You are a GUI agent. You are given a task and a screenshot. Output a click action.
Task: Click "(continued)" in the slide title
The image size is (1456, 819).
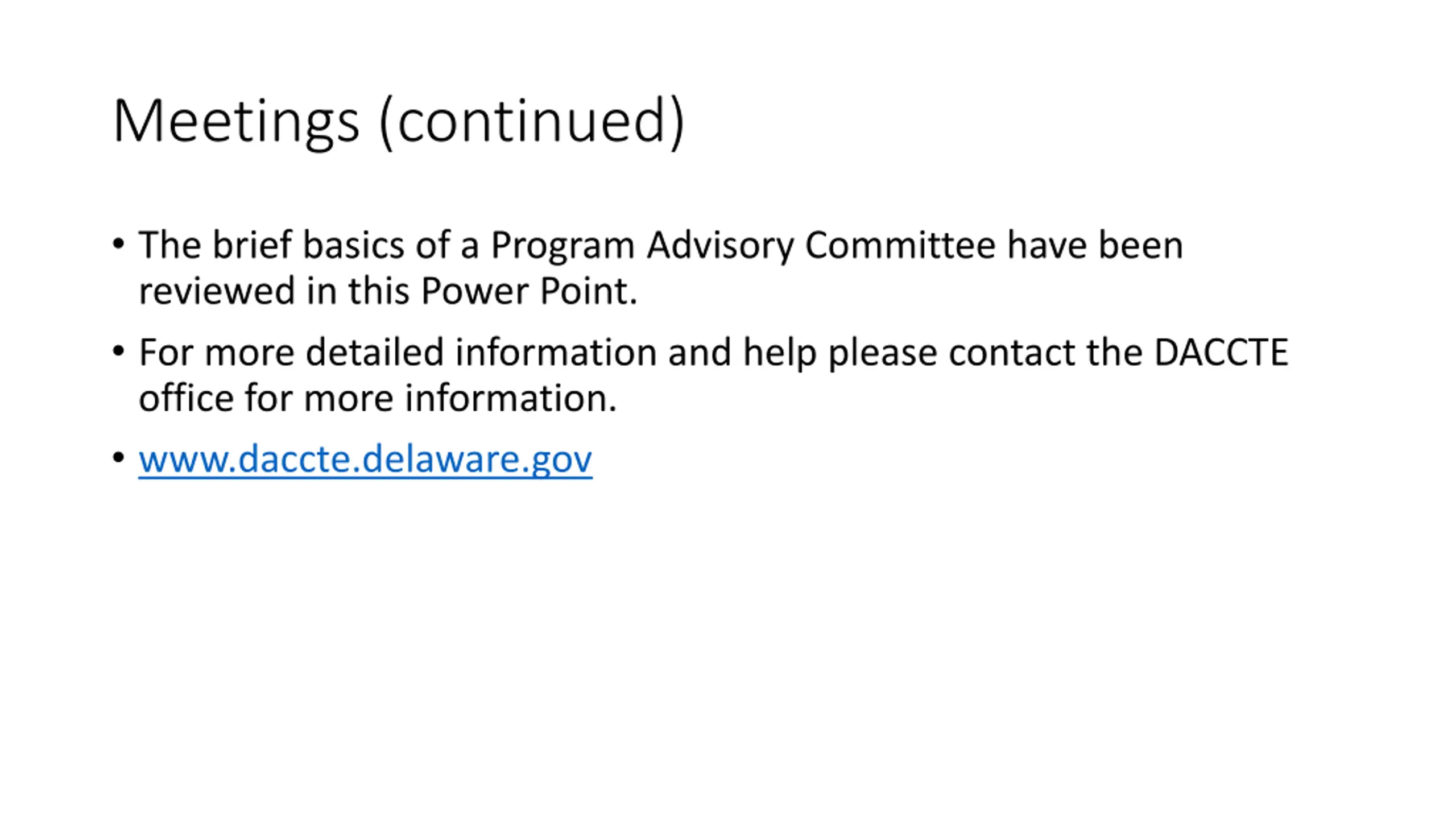[532, 121]
